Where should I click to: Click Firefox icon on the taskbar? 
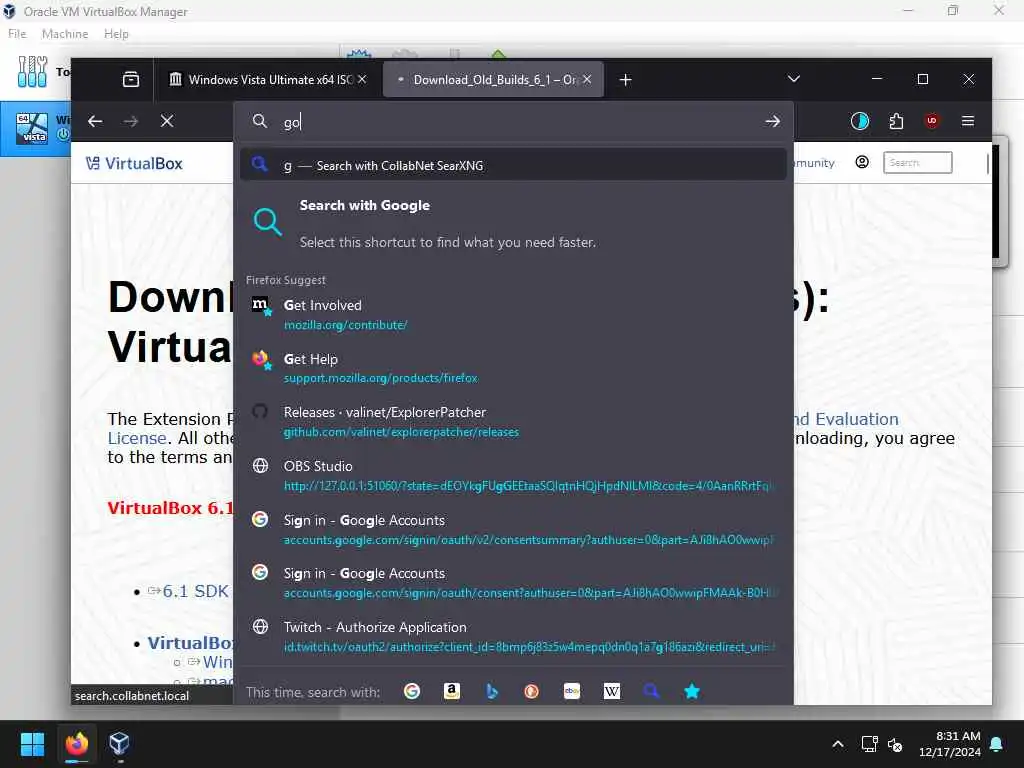[76, 744]
